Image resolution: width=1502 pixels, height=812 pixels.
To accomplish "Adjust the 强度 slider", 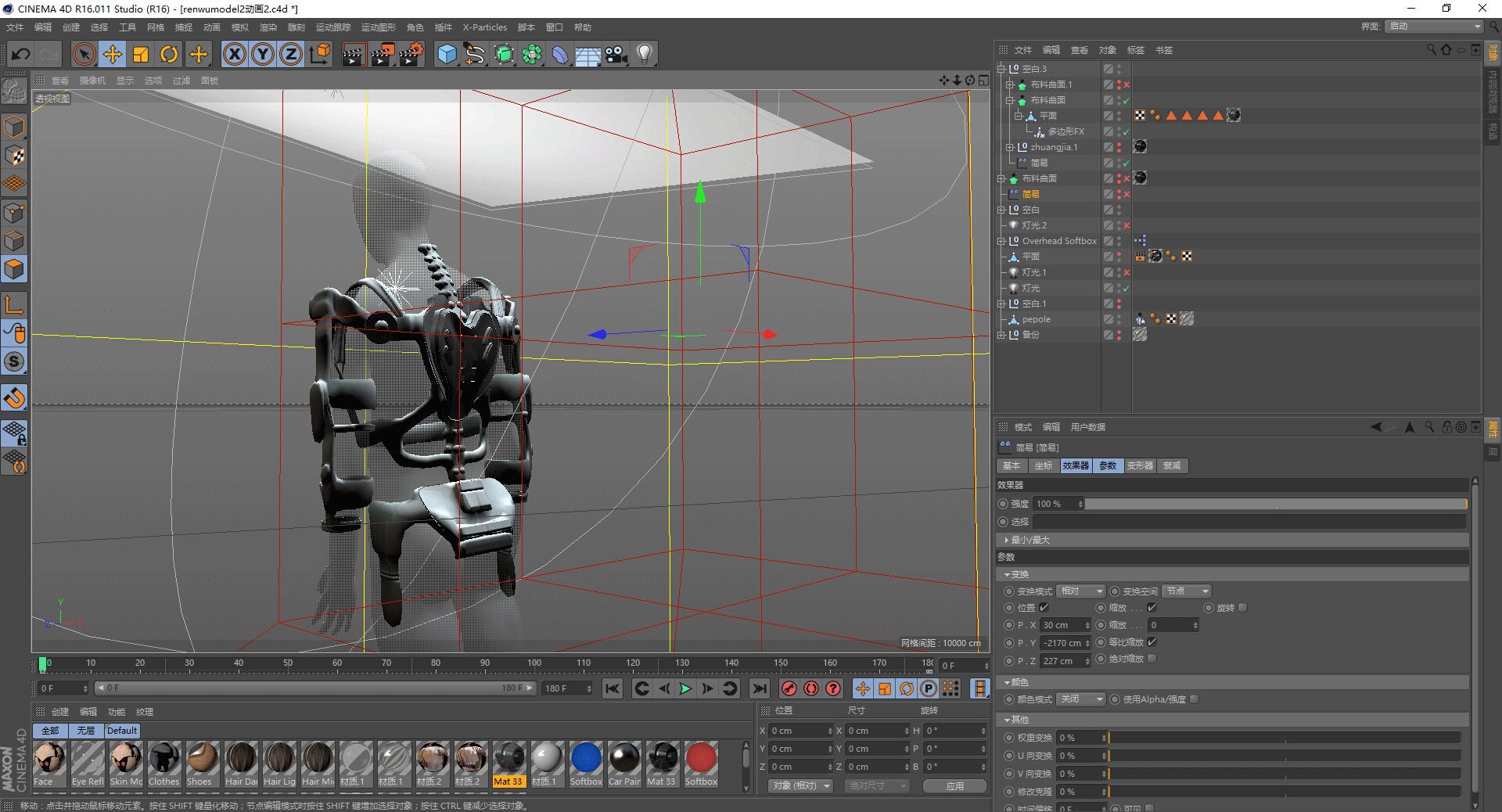I will 1276,505.
